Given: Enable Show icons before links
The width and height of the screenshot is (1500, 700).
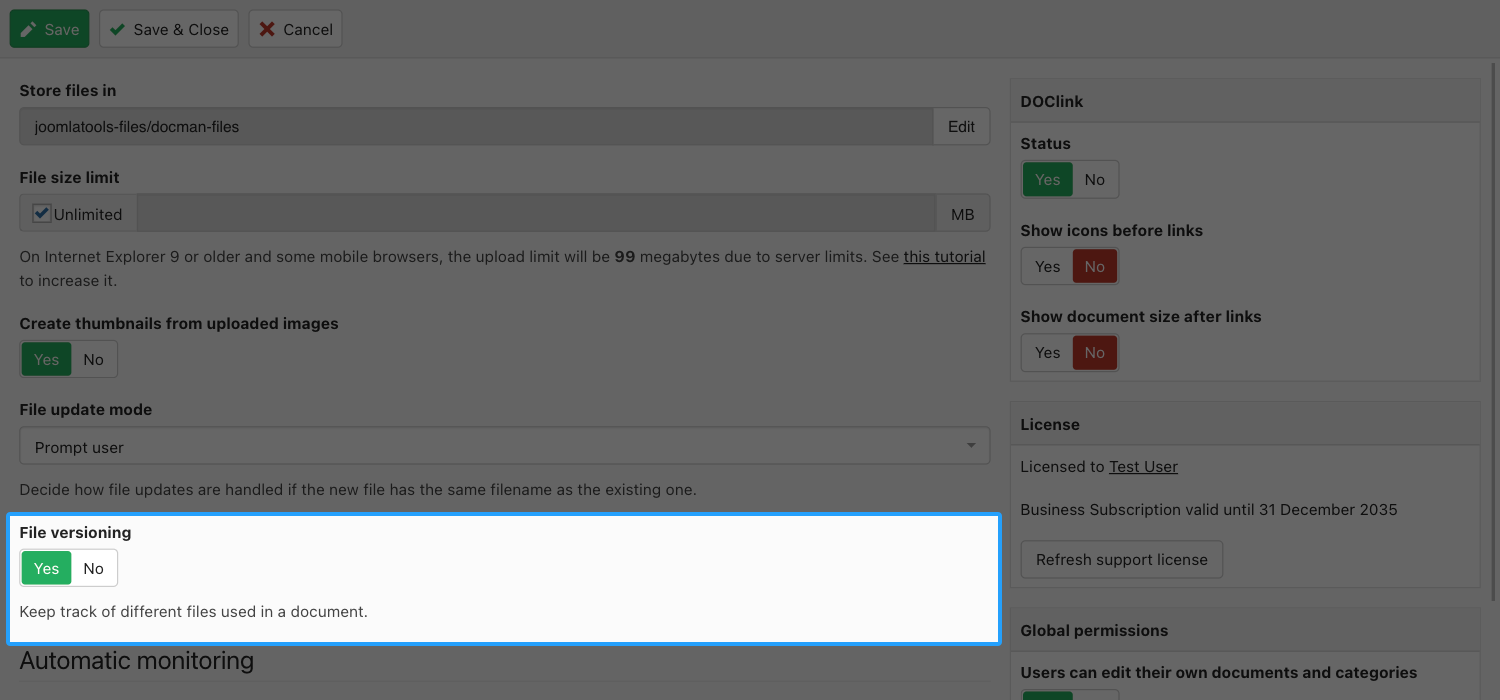Looking at the screenshot, I should [1047, 267].
